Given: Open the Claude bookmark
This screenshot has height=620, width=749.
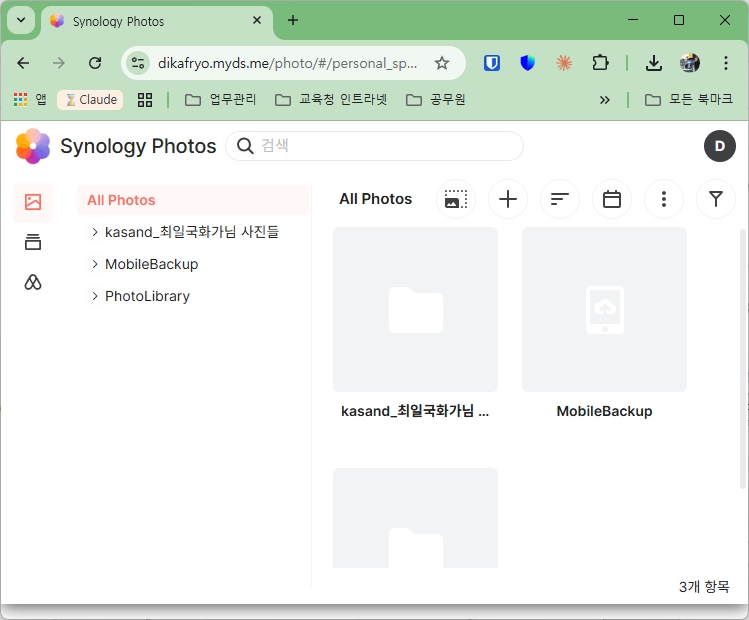Looking at the screenshot, I should pos(90,99).
